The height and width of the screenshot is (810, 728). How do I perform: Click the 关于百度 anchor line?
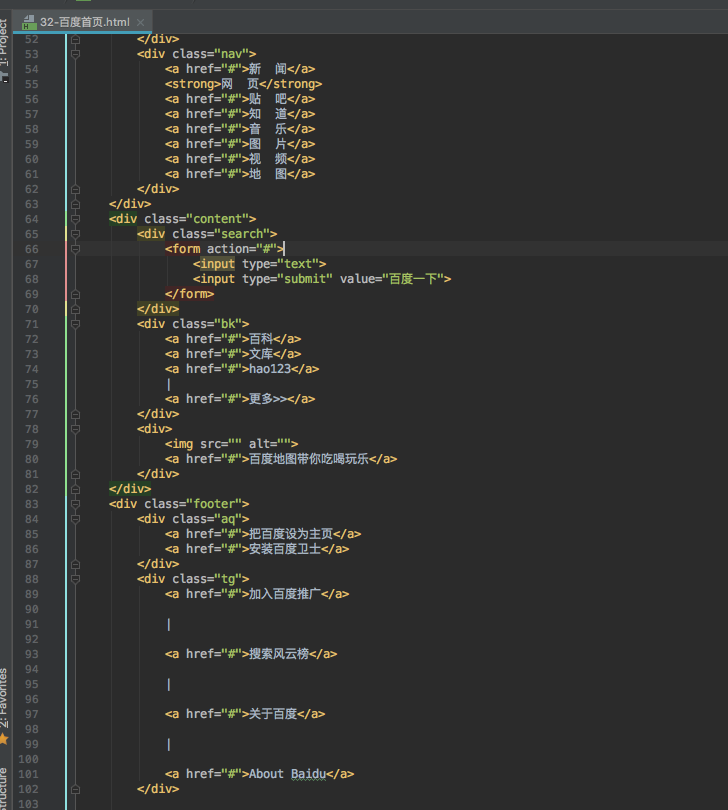tap(245, 713)
